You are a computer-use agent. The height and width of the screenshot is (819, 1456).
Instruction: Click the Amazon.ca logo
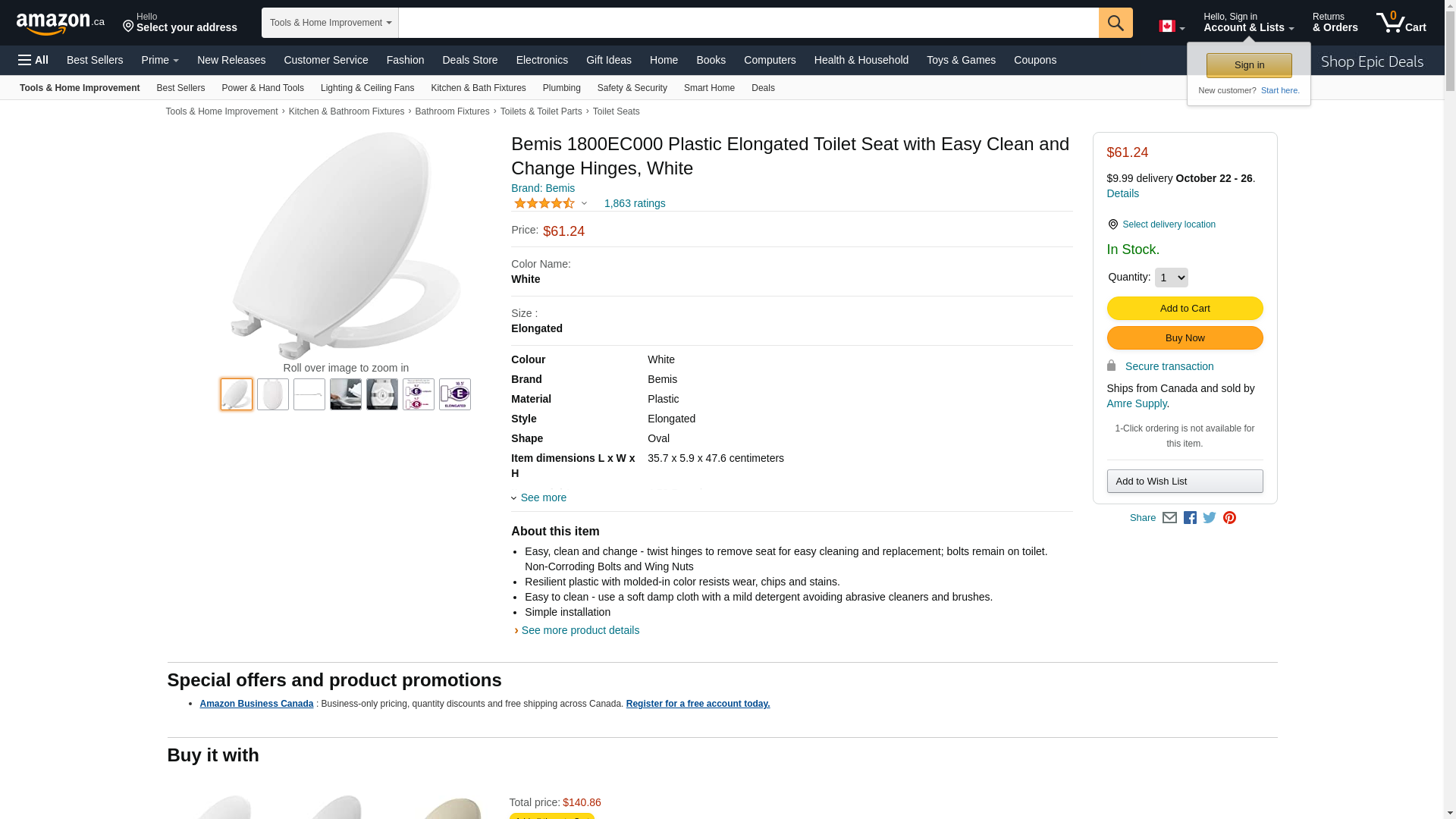tap(61, 24)
